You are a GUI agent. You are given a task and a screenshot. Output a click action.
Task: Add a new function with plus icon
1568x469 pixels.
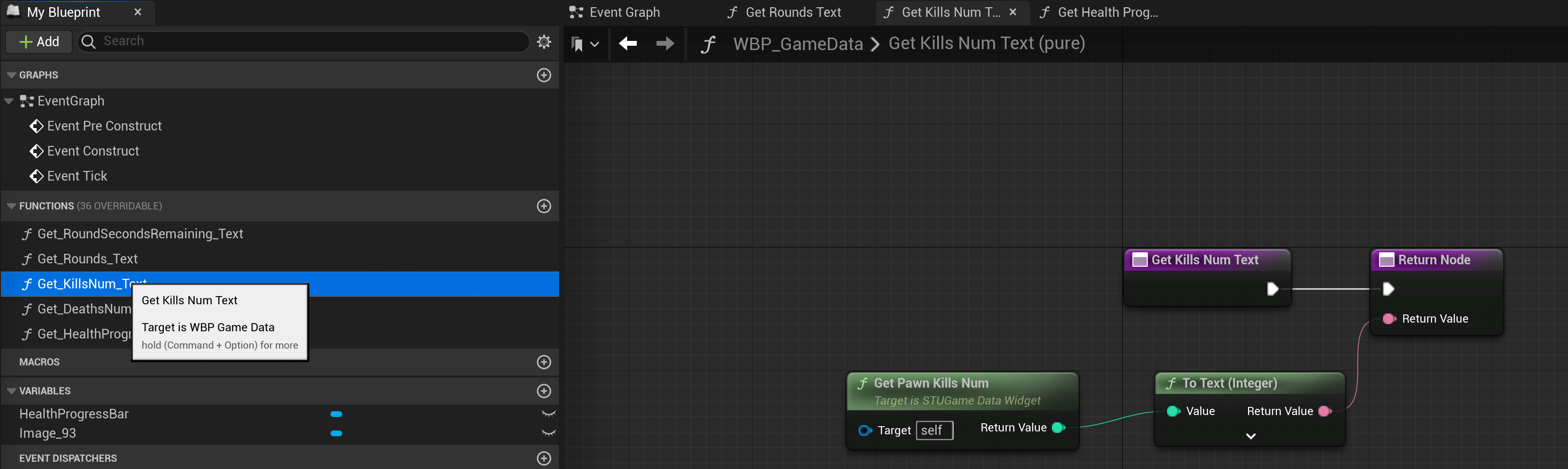point(544,206)
